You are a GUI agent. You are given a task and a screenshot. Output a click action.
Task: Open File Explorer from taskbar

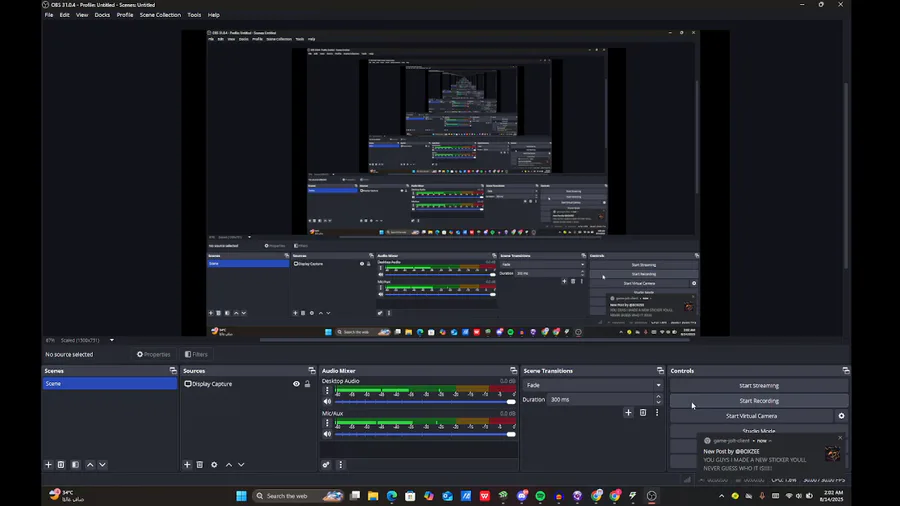tap(373, 496)
